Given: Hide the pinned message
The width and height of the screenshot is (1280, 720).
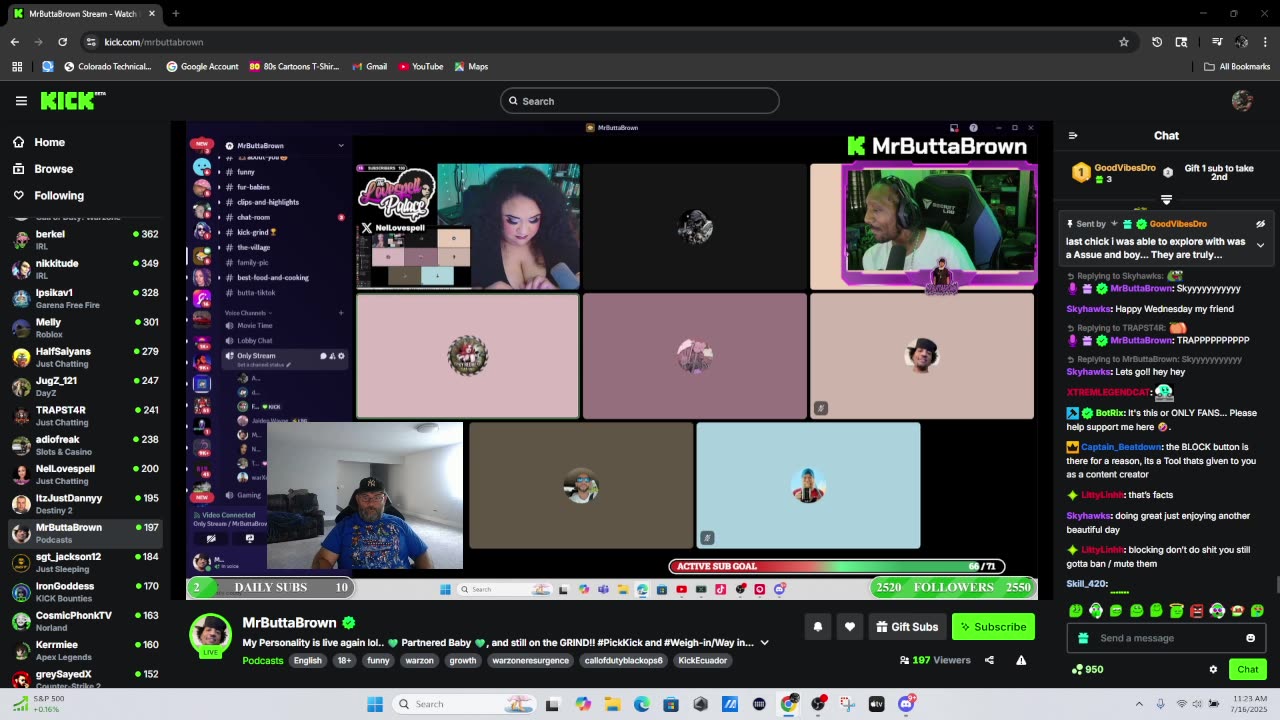Looking at the screenshot, I should point(1260,224).
